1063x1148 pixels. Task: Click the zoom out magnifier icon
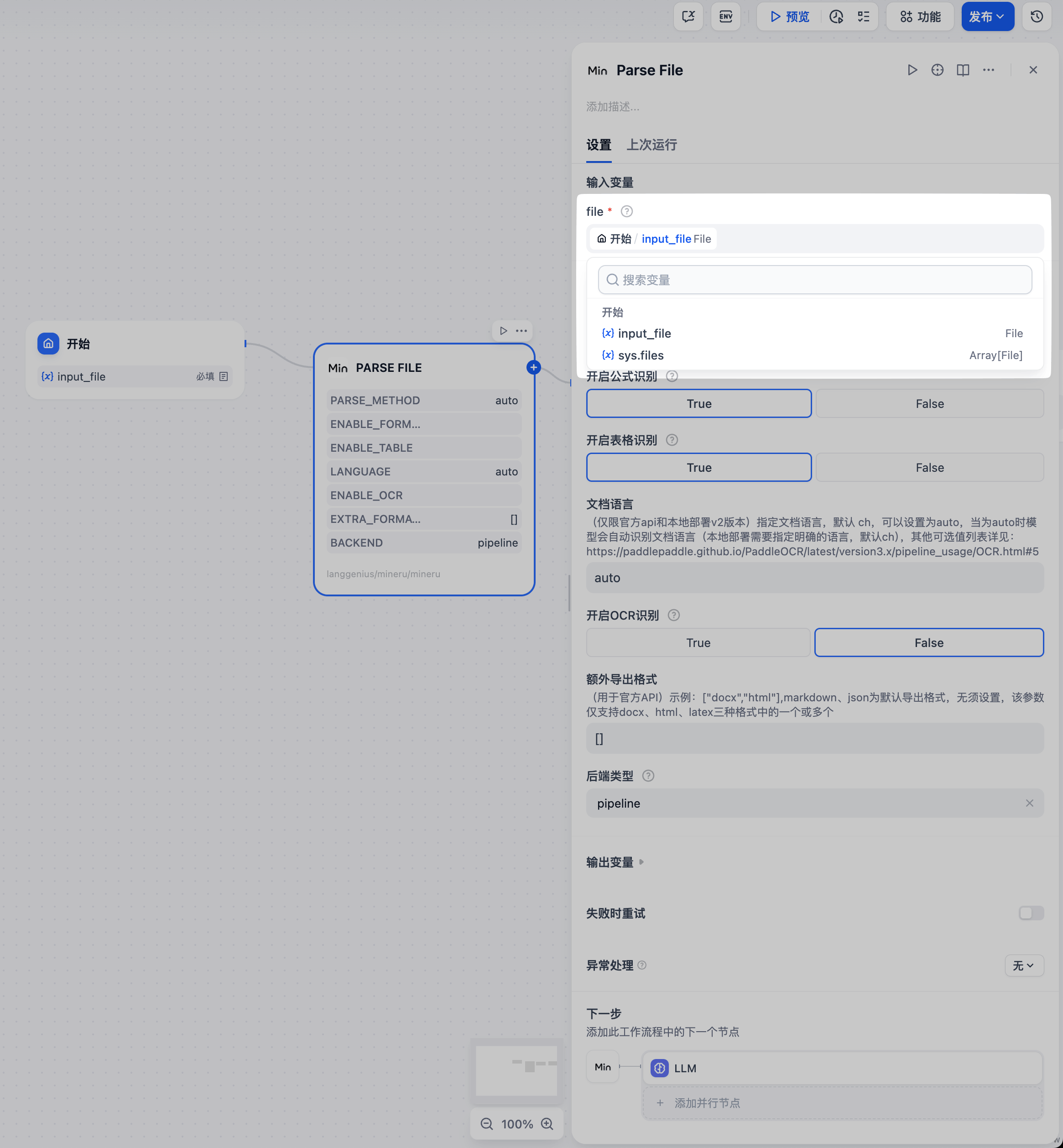pyautogui.click(x=487, y=1124)
